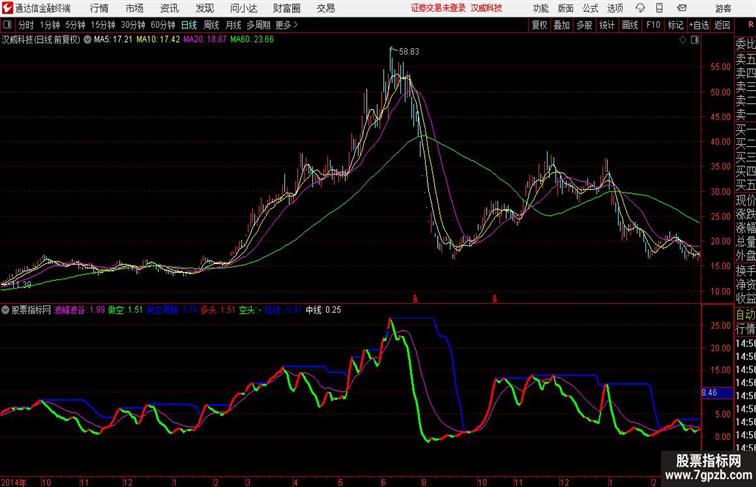The width and height of the screenshot is (756, 487).
Task: Open the 市场 menu
Action: click(135, 8)
